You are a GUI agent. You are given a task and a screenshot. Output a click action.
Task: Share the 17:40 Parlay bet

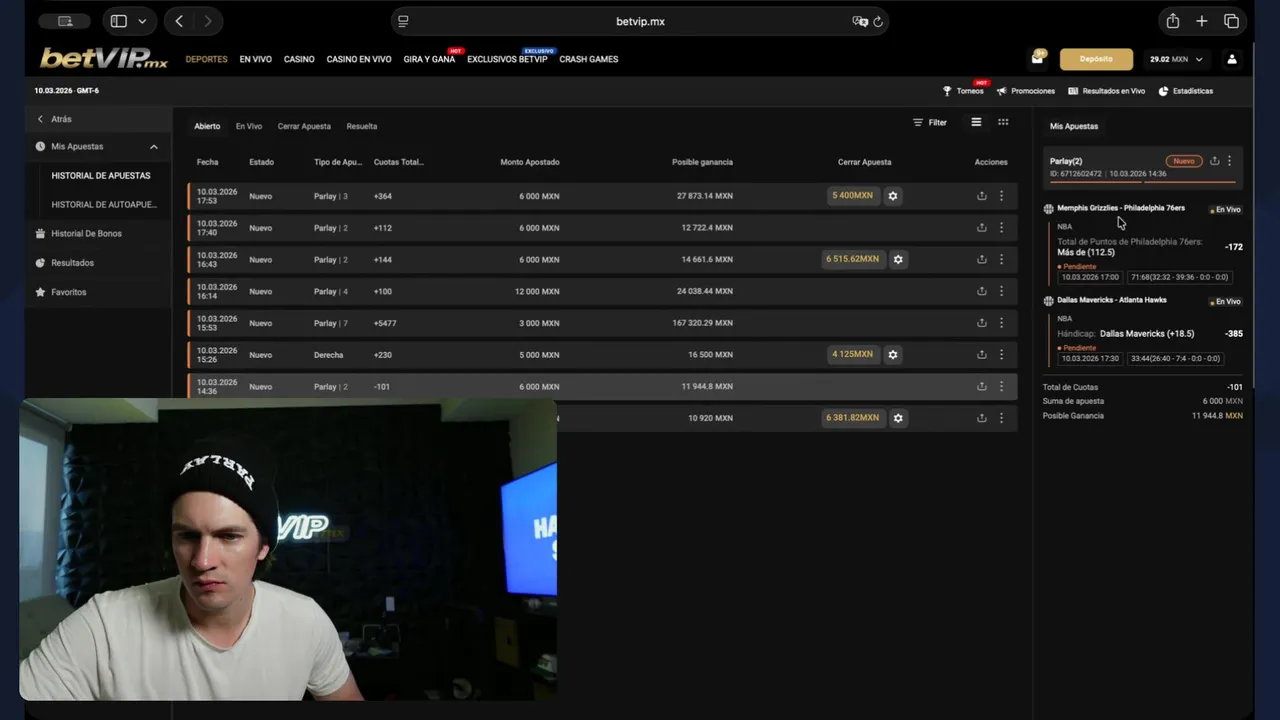[x=982, y=228]
